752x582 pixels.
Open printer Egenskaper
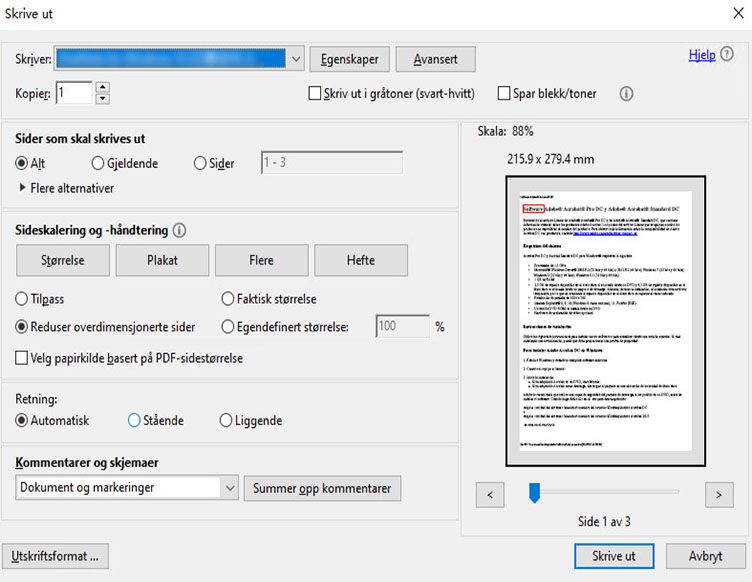tap(350, 59)
